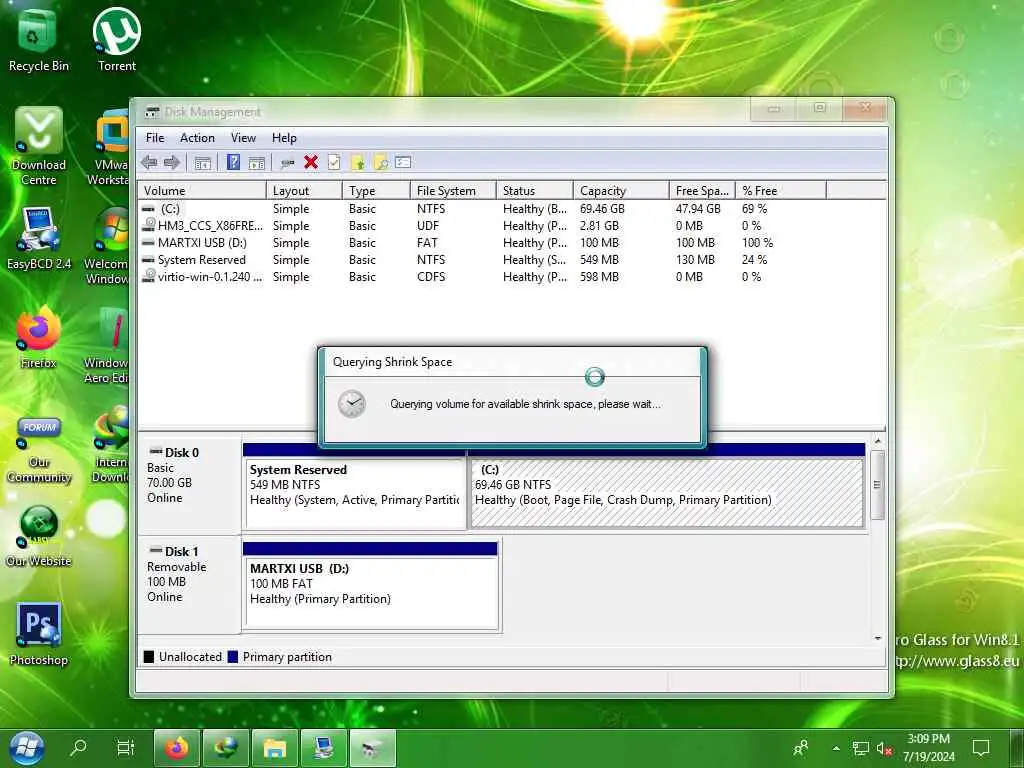Viewport: 1024px width, 768px height.
Task: Click the graphical view scrollbar thumb
Action: (878, 485)
